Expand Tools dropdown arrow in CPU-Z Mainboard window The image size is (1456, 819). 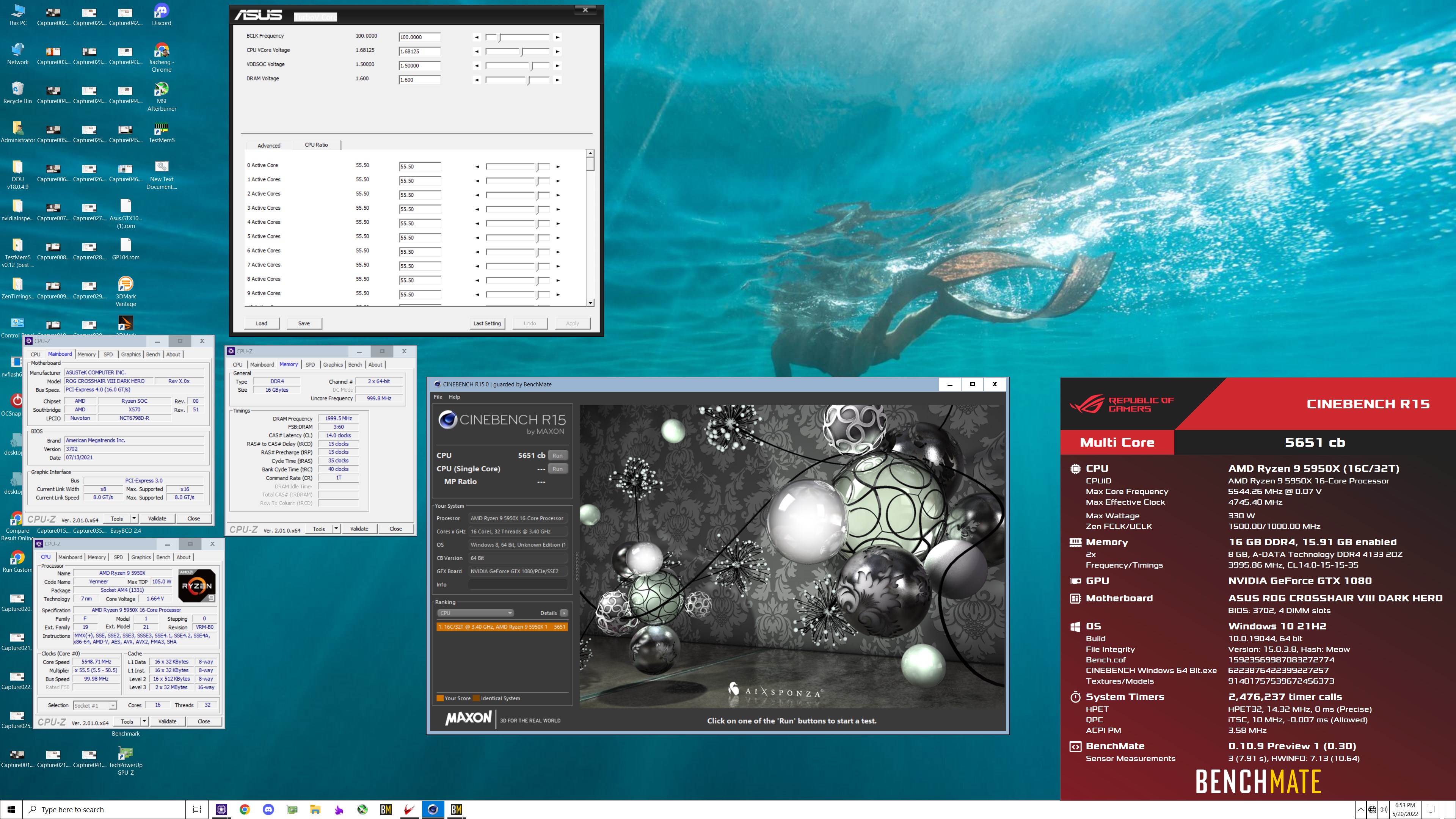tap(134, 518)
